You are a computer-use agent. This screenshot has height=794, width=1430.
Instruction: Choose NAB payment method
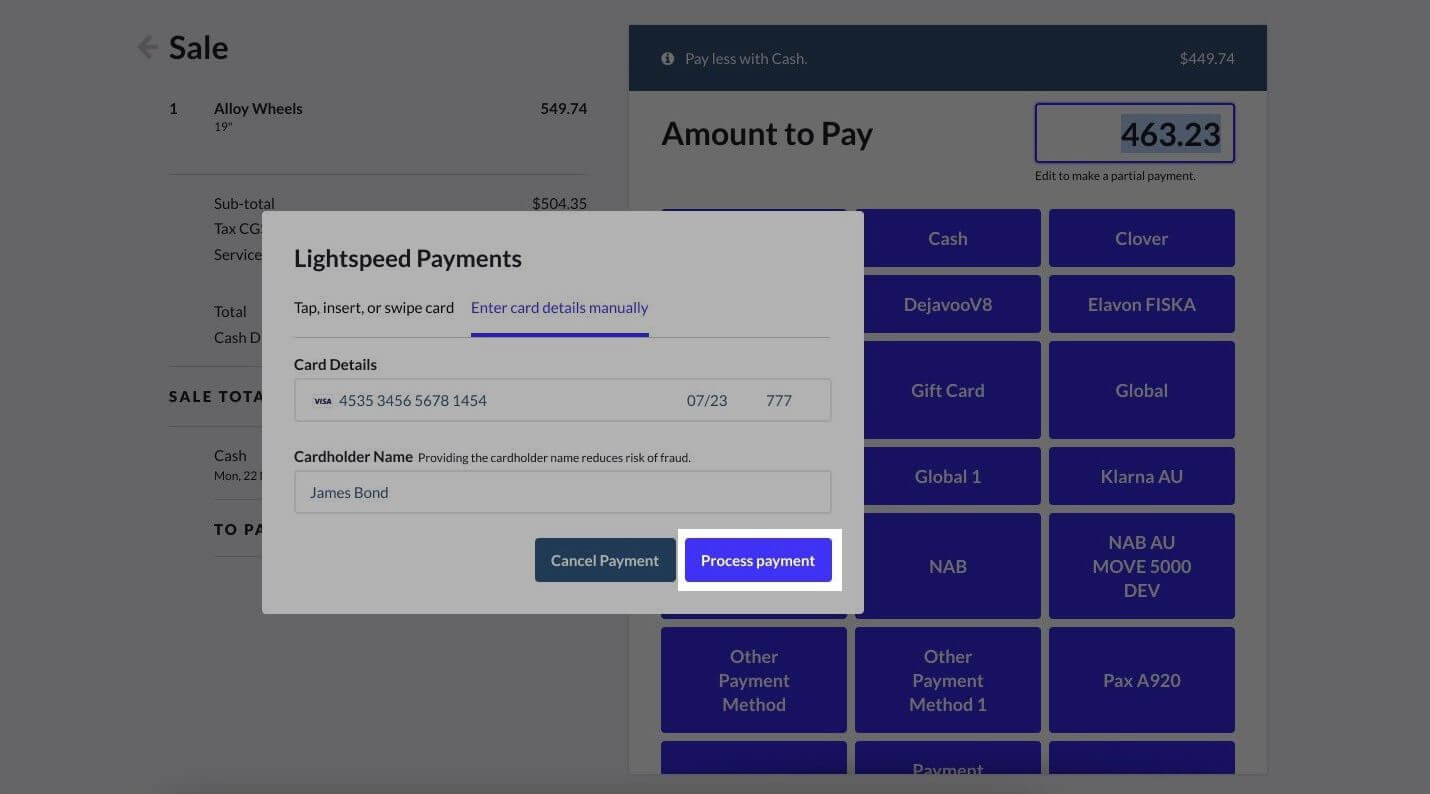pos(948,566)
